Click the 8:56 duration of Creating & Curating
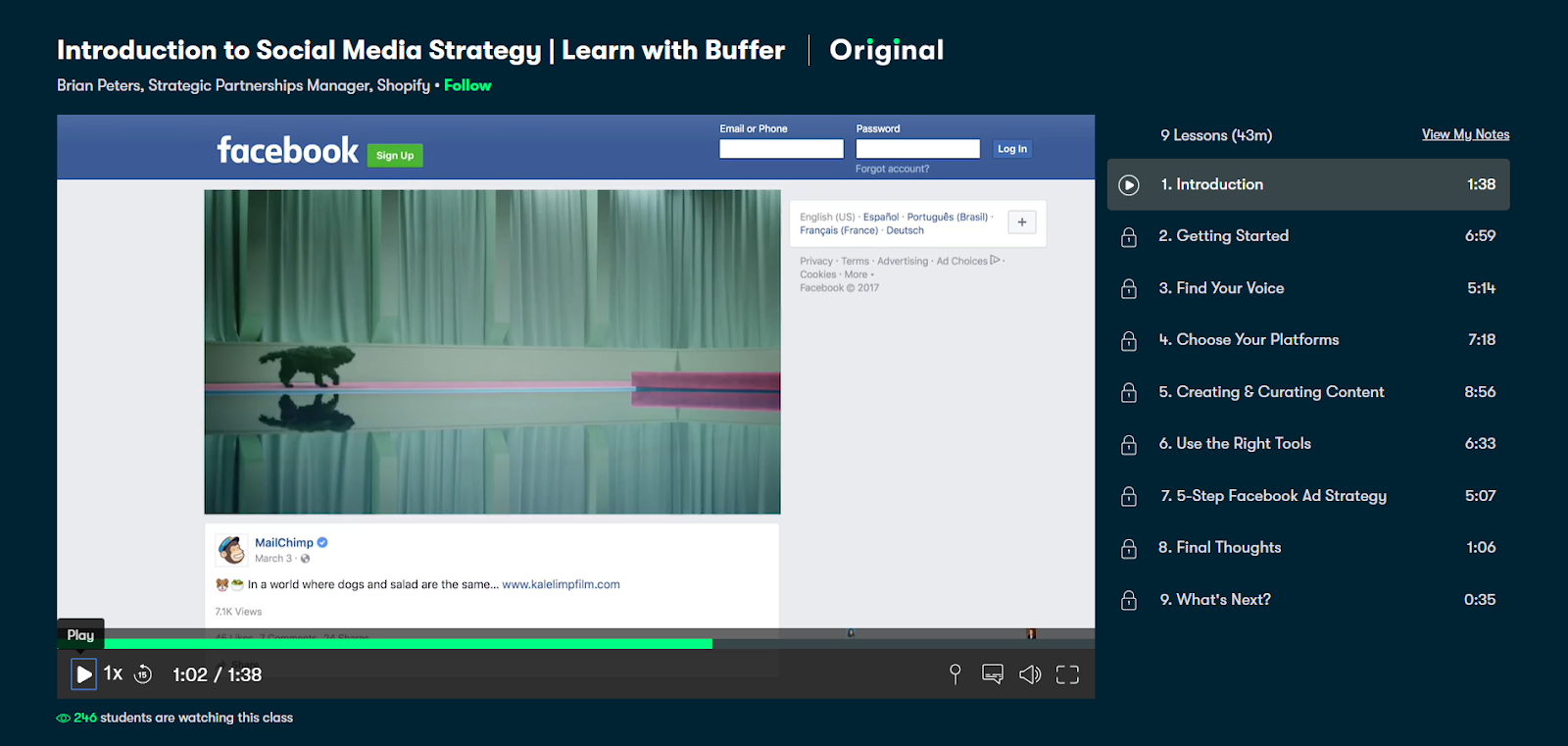 [x=1480, y=392]
